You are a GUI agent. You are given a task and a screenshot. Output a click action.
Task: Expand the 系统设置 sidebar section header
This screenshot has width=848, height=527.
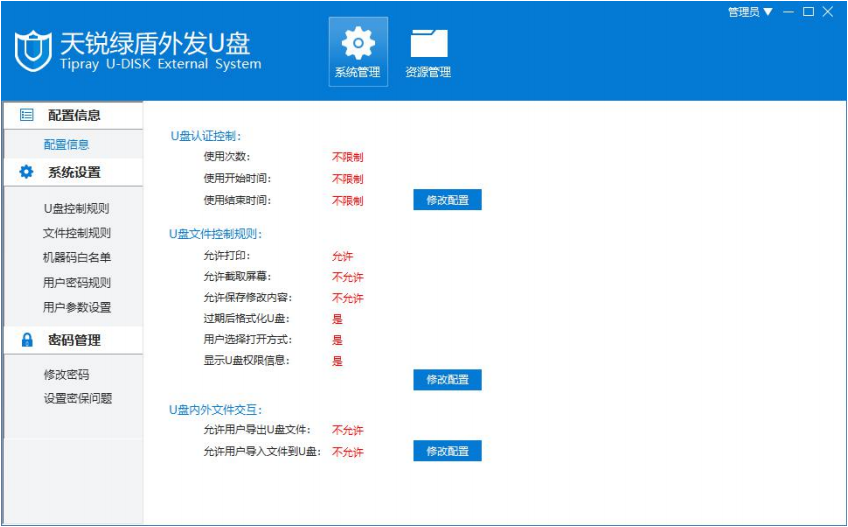click(x=73, y=172)
